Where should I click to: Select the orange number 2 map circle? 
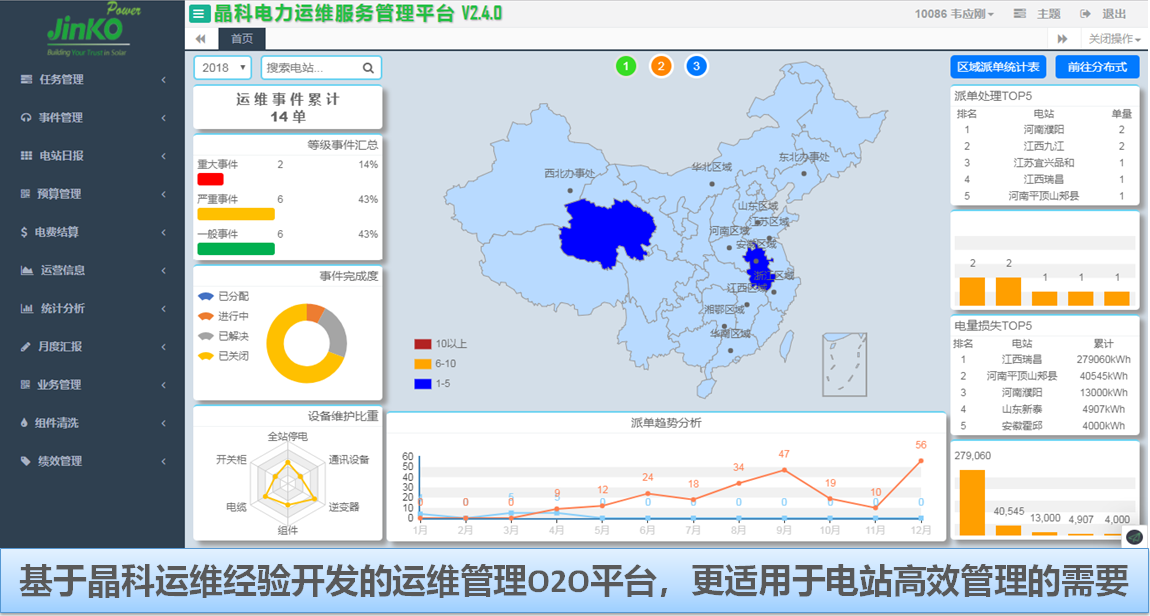(661, 67)
